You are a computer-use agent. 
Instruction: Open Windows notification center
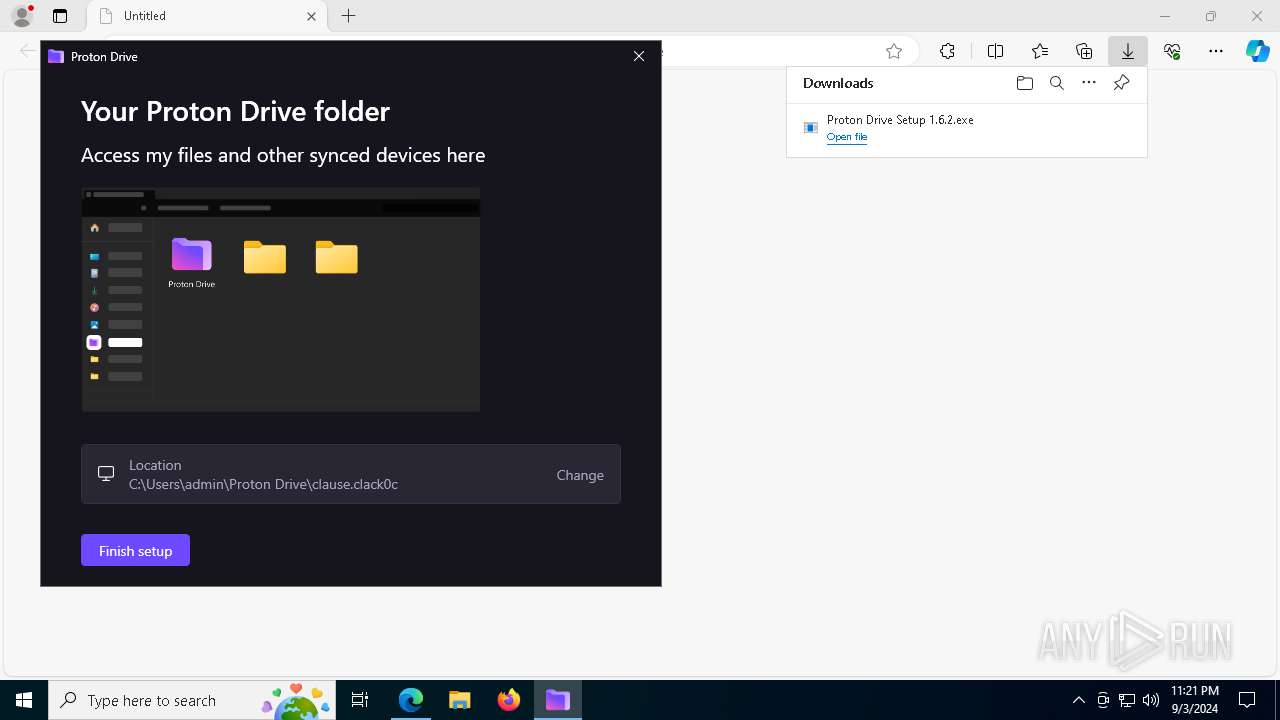coord(1247,700)
